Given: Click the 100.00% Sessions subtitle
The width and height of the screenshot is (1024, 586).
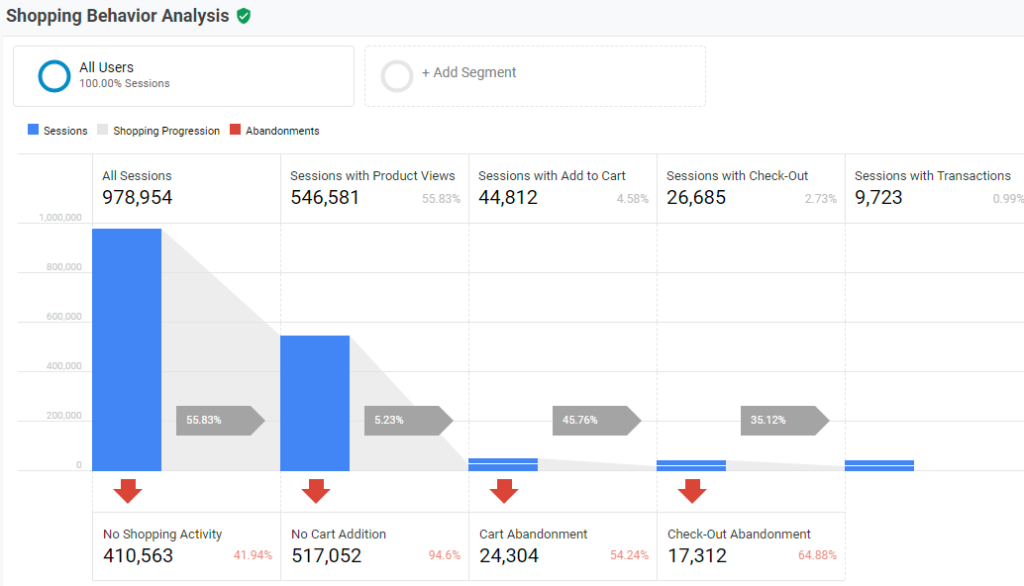Looking at the screenshot, I should pos(124,84).
